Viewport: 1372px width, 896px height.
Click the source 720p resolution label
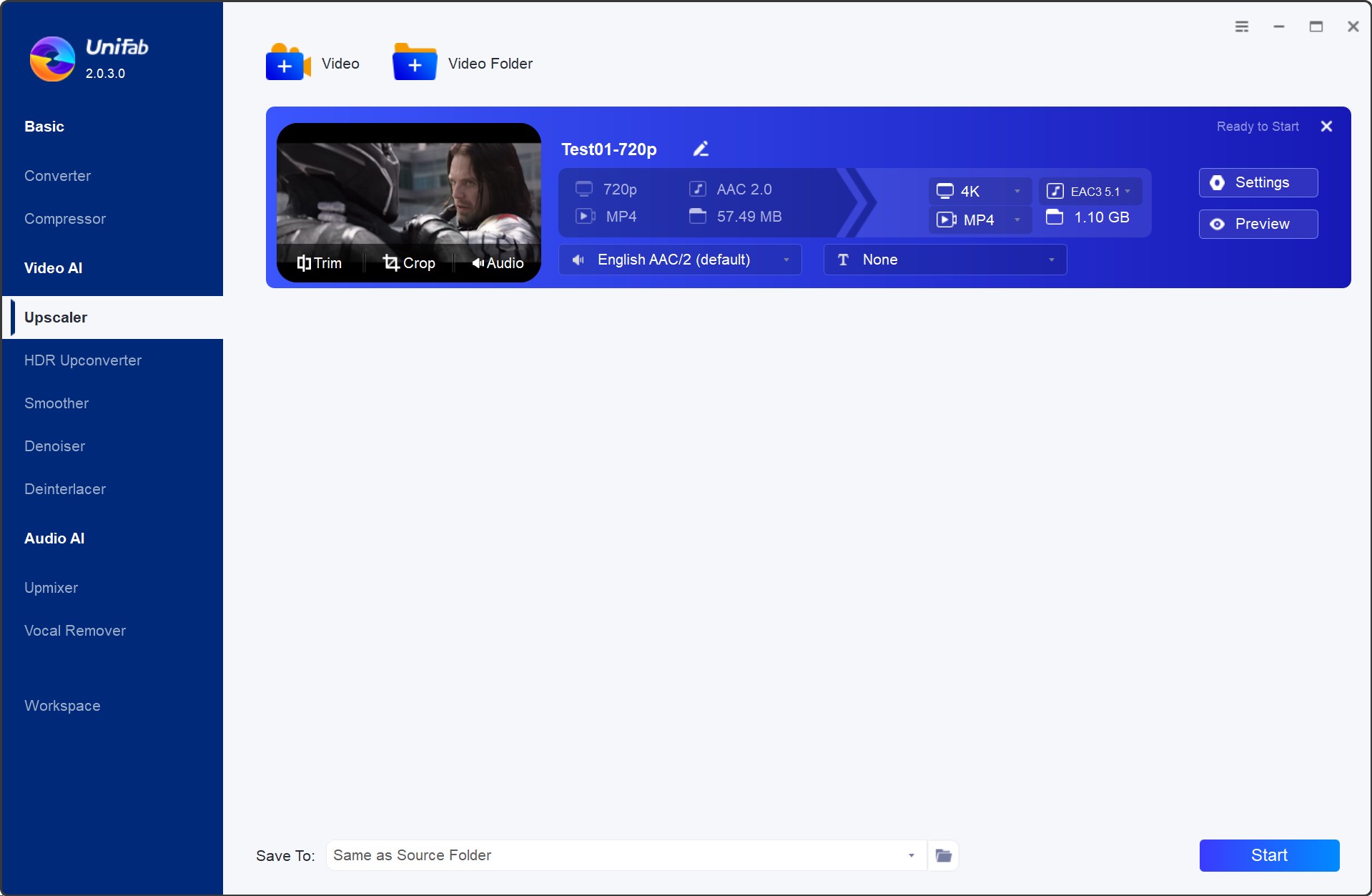[620, 189]
